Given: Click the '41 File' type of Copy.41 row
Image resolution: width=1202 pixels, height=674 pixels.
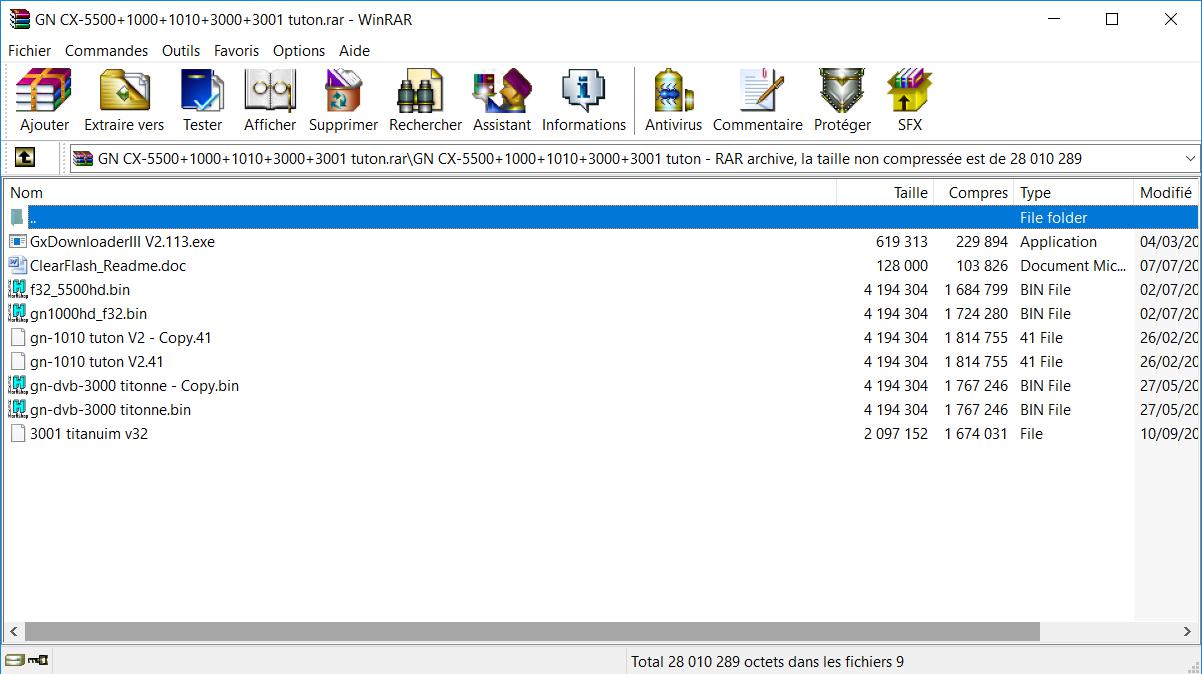Looking at the screenshot, I should (1041, 338).
